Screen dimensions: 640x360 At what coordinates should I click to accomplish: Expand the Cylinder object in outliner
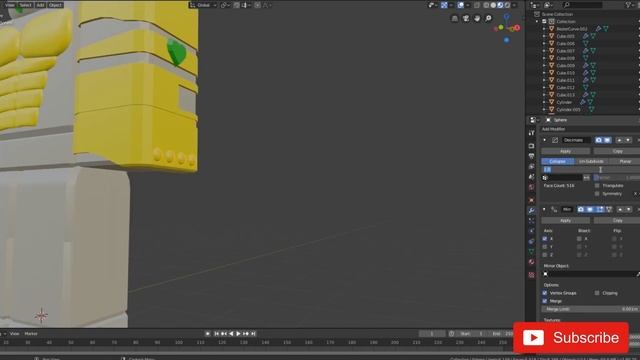(x=544, y=102)
